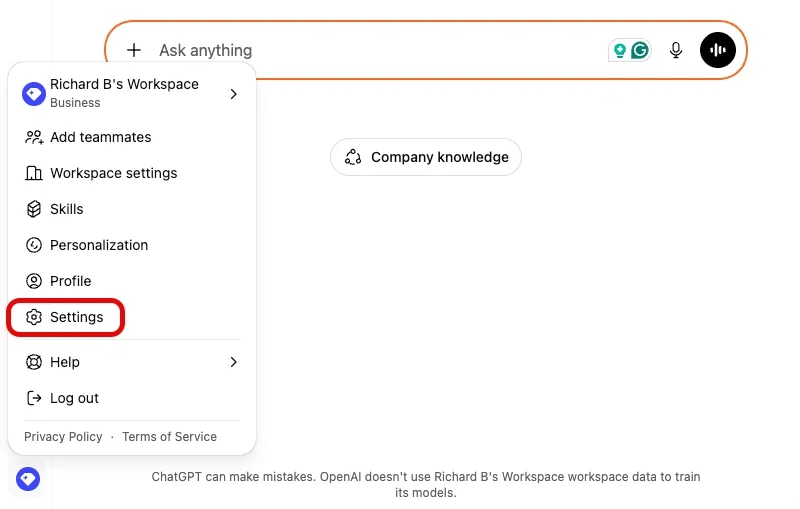Click the Workspace settings building icon
The image size is (800, 509).
(x=34, y=173)
